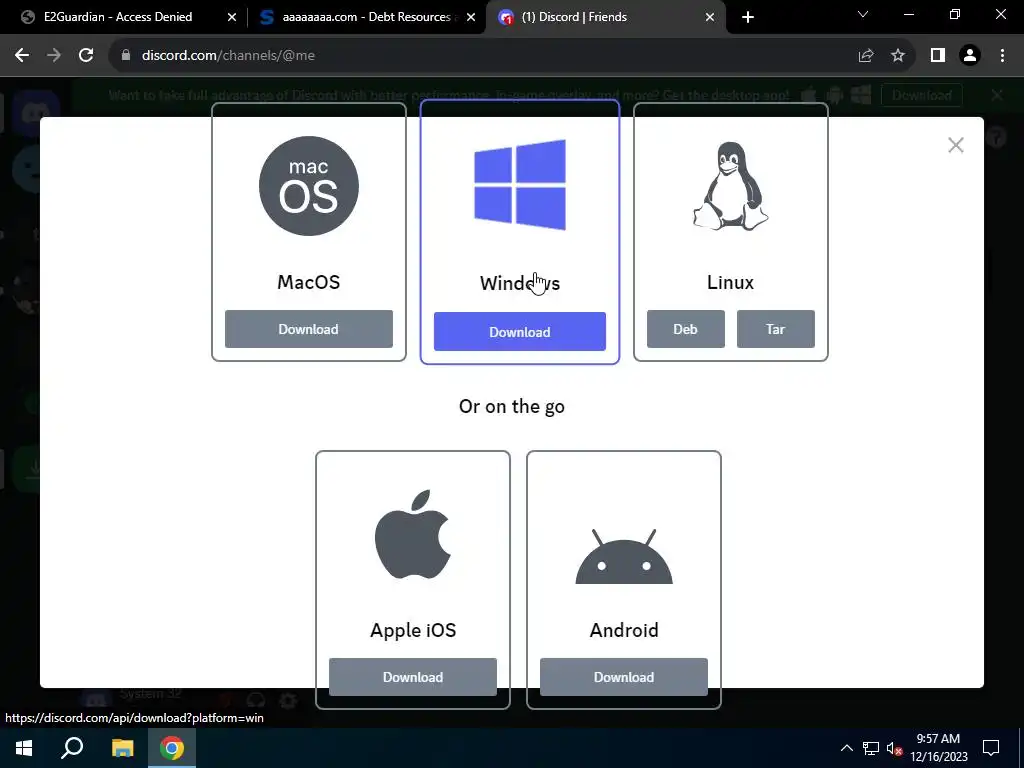
Task: Close the E2Guardian tab
Action: click(x=232, y=17)
